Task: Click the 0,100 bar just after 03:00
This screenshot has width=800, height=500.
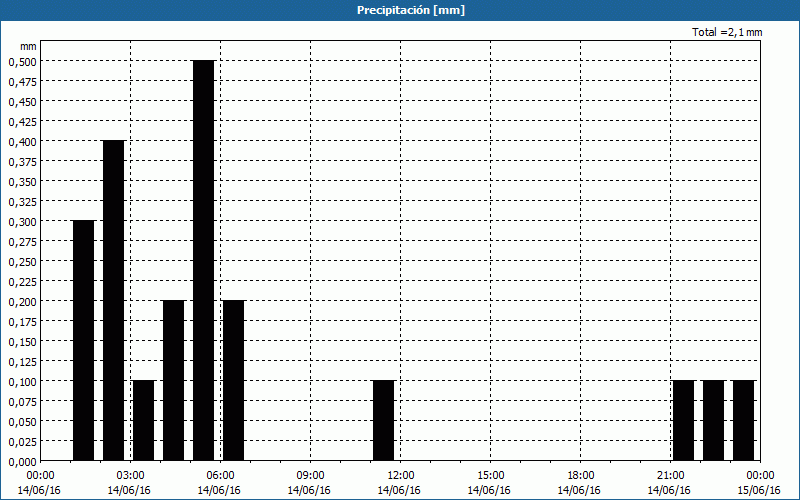Action: [x=143, y=421]
